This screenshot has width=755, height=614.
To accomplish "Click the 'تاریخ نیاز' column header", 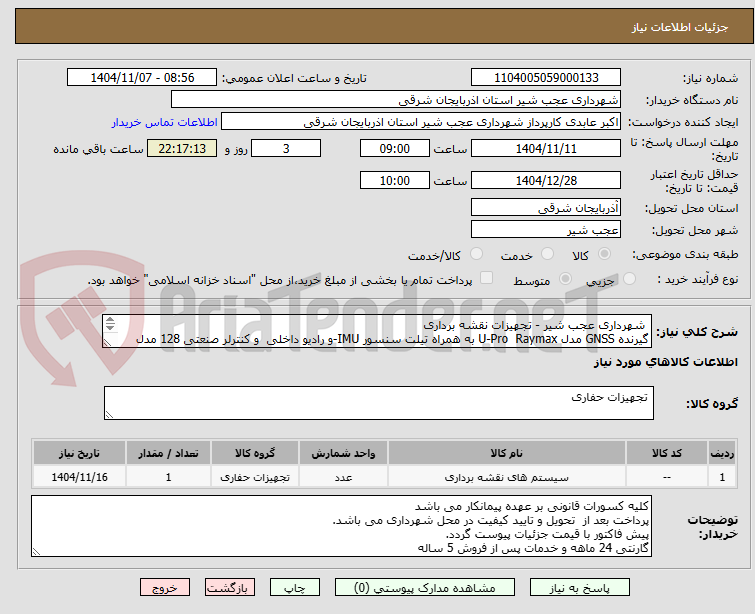I will (79, 453).
